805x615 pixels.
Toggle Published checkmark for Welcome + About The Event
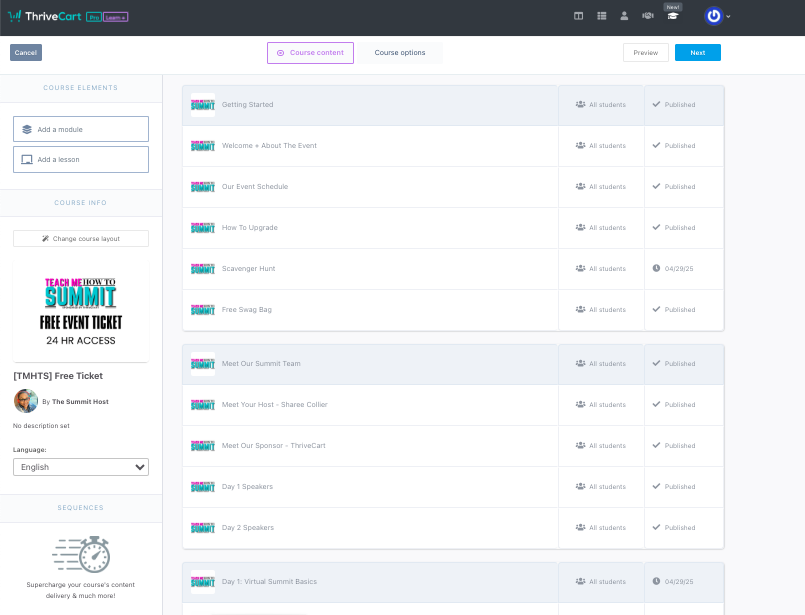tap(656, 145)
